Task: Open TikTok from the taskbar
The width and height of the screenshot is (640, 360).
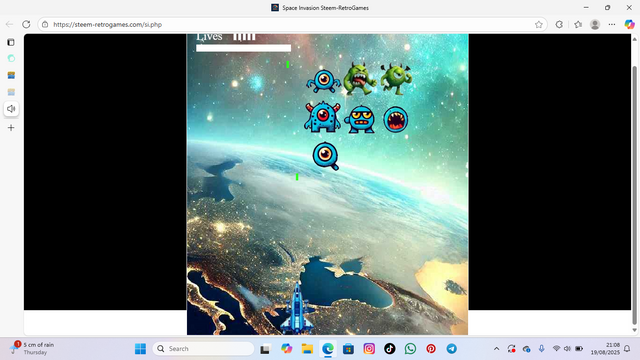Action: point(389,349)
